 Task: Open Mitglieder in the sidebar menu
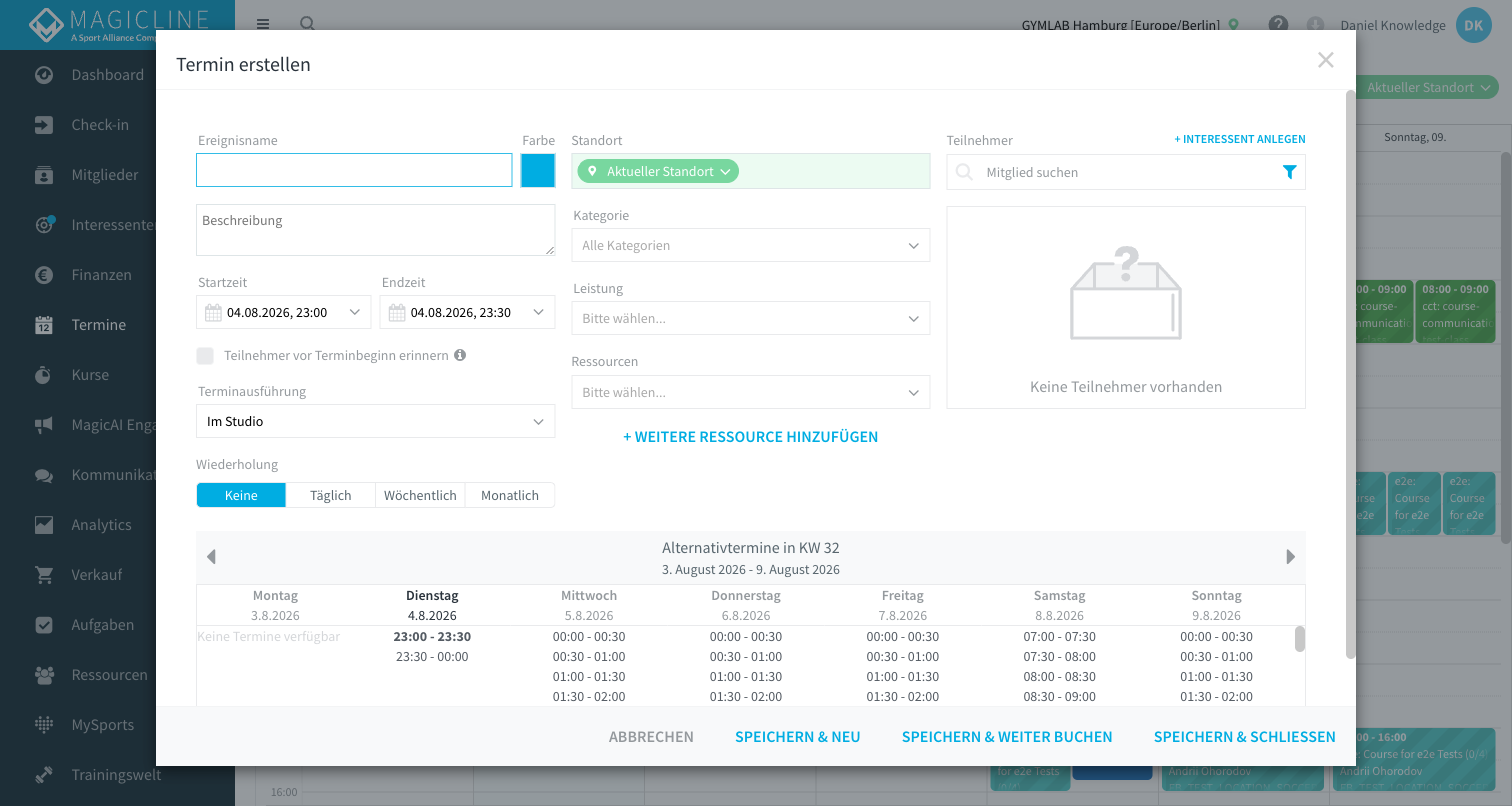105,175
